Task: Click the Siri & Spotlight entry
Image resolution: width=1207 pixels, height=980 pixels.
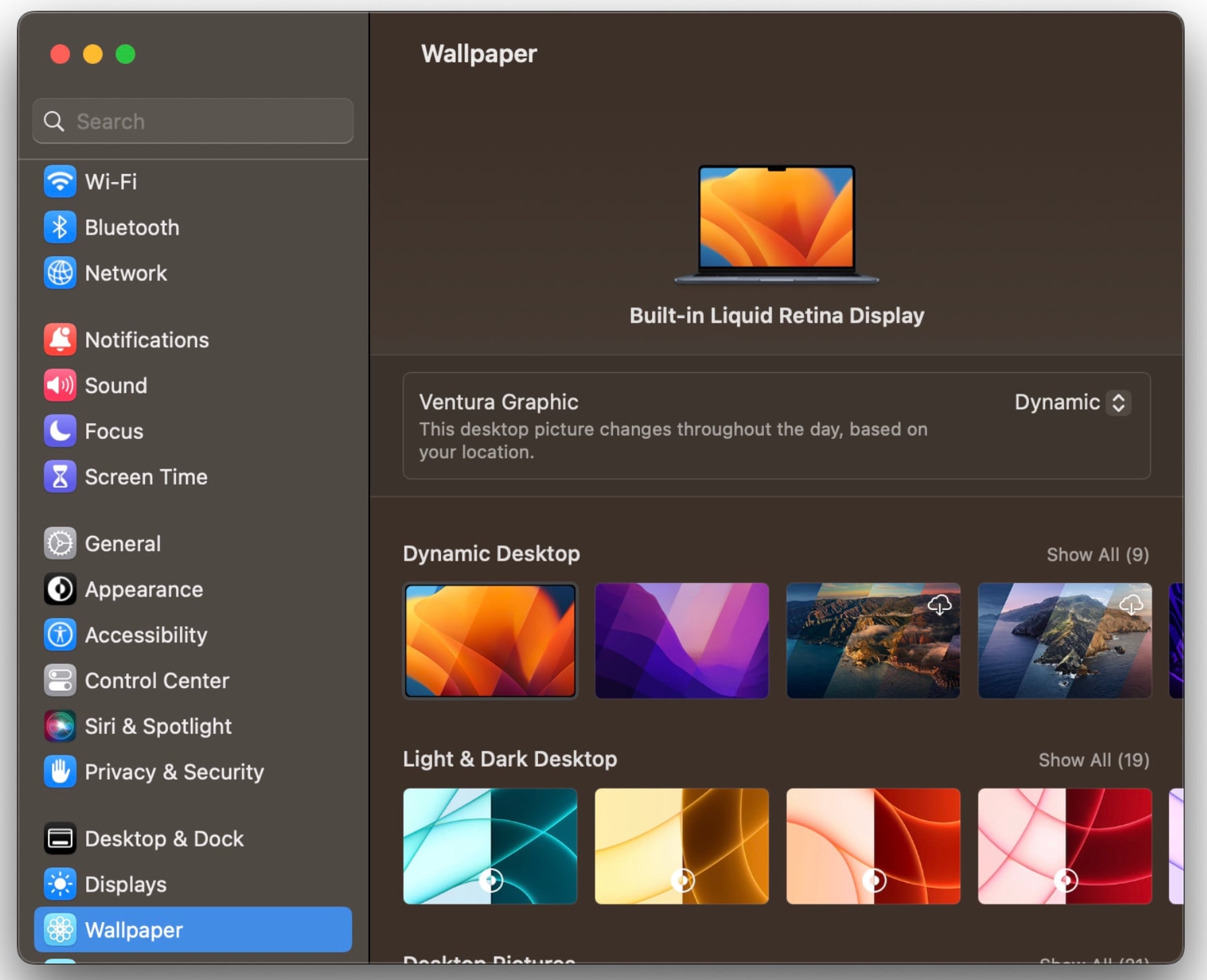Action: [x=193, y=726]
